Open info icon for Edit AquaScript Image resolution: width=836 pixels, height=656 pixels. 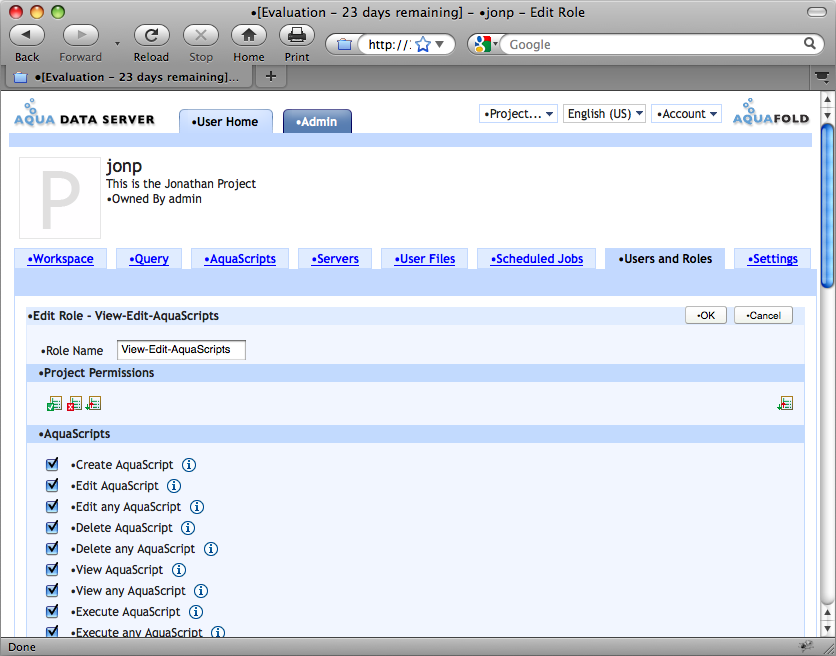(x=174, y=486)
